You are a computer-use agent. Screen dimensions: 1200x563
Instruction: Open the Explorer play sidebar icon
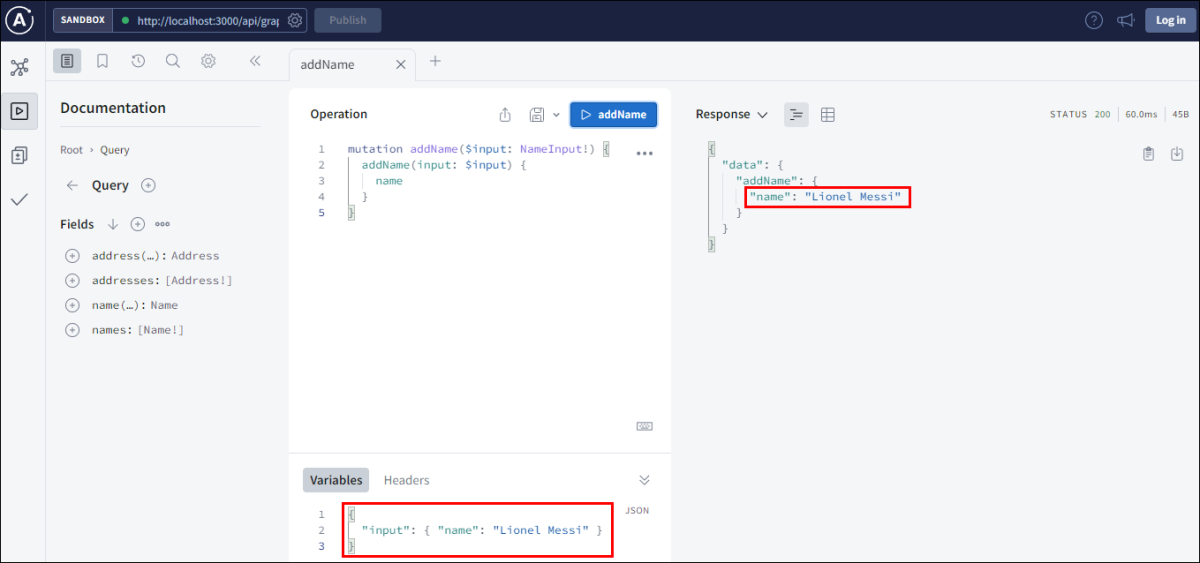pyautogui.click(x=19, y=111)
